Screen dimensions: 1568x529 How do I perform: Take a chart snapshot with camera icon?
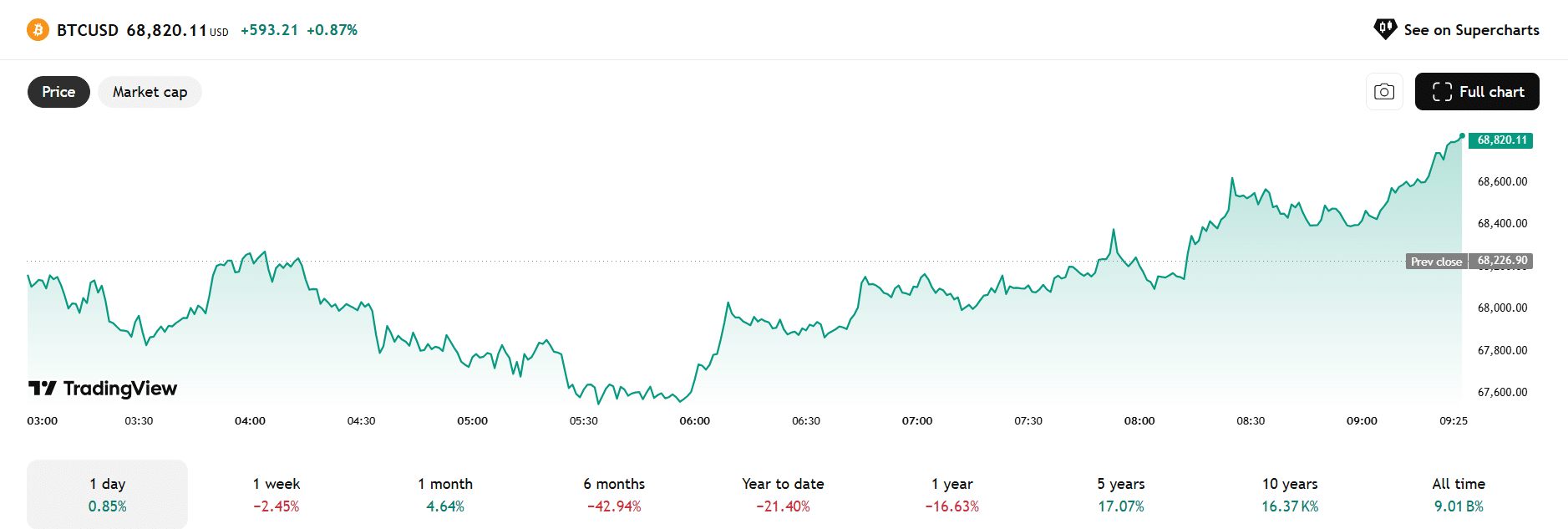[1384, 92]
